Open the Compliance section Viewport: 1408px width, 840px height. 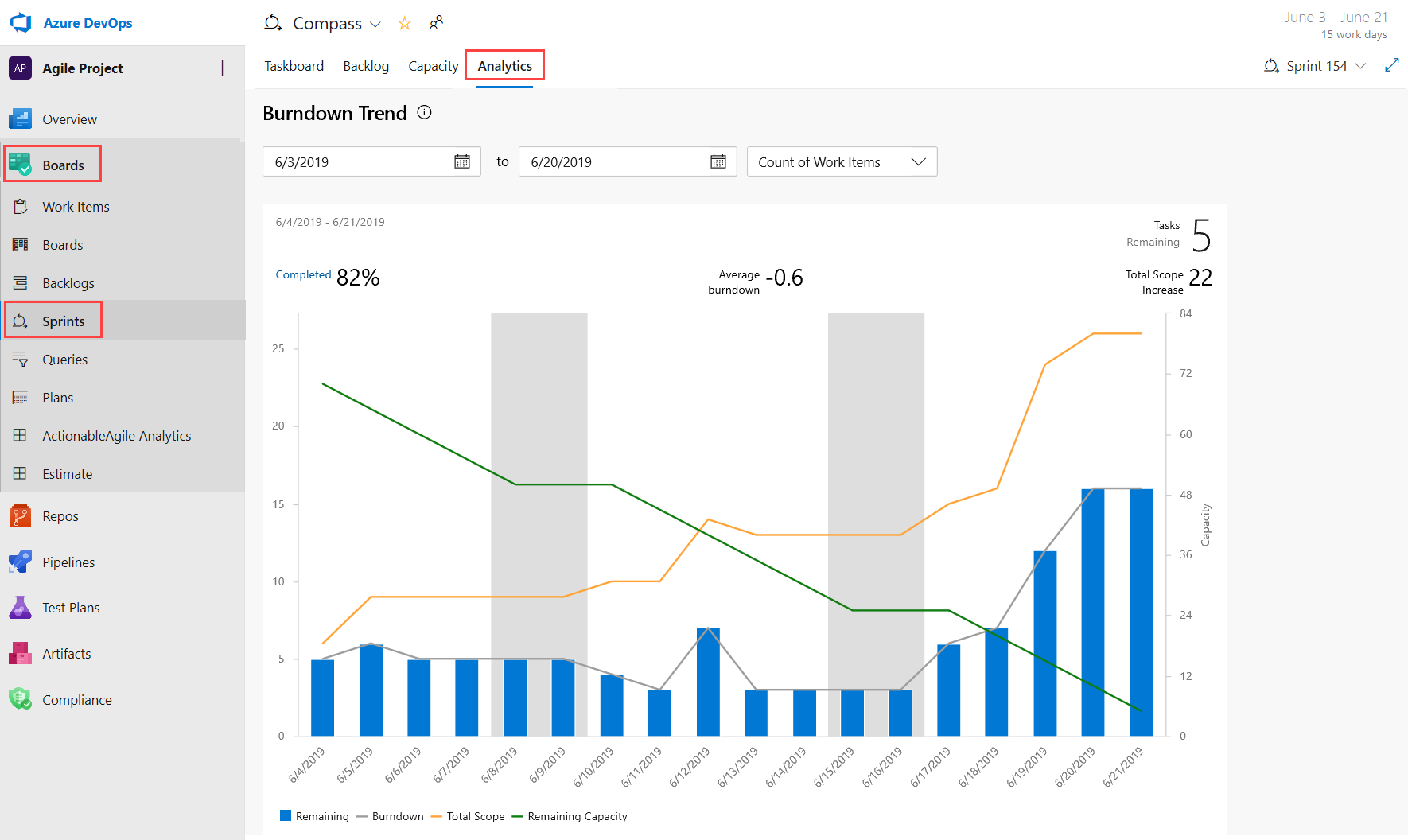76,699
